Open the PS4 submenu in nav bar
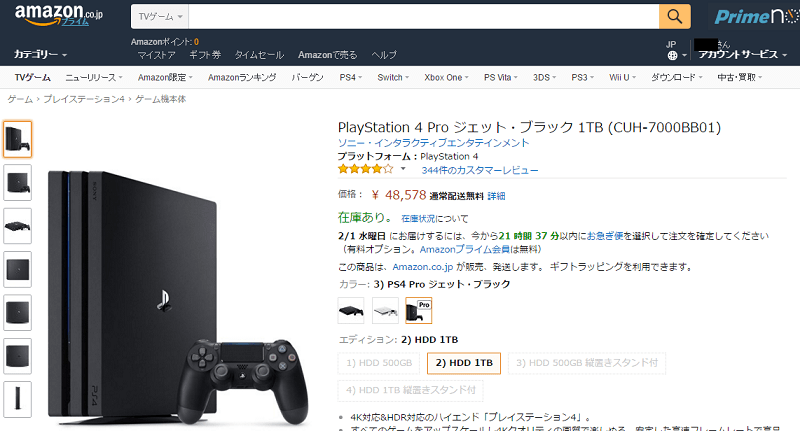The image size is (800, 431). [351, 78]
